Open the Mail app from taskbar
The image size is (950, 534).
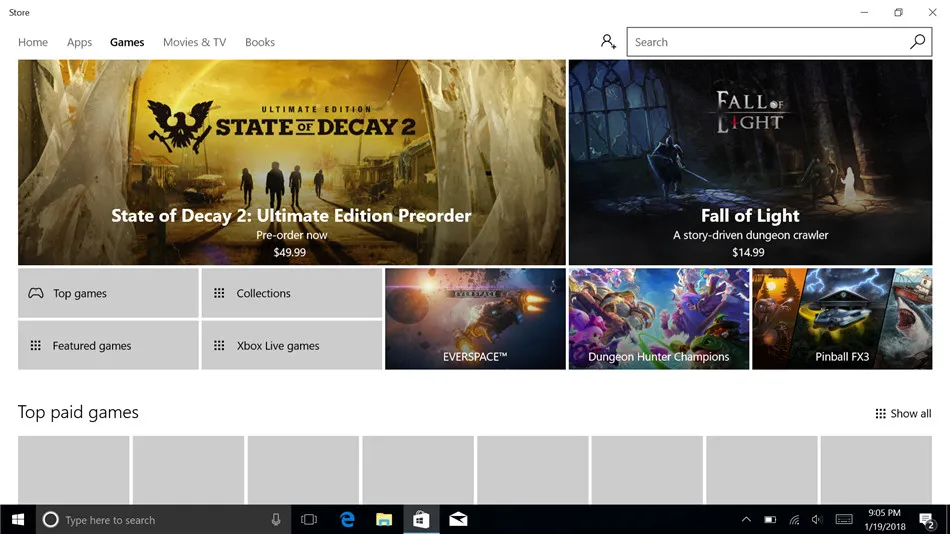[x=458, y=519]
